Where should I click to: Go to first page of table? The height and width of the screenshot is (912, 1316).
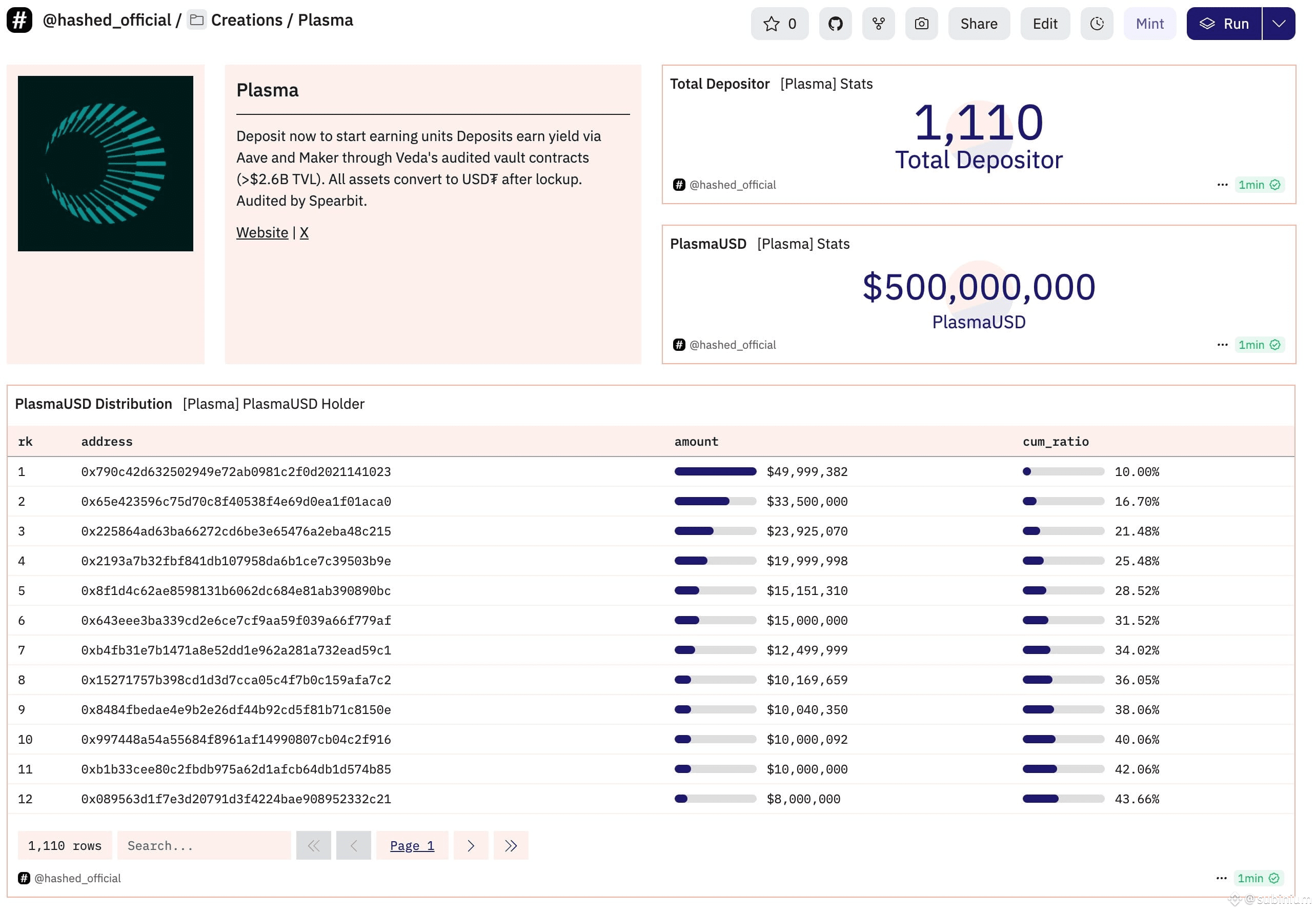[314, 846]
